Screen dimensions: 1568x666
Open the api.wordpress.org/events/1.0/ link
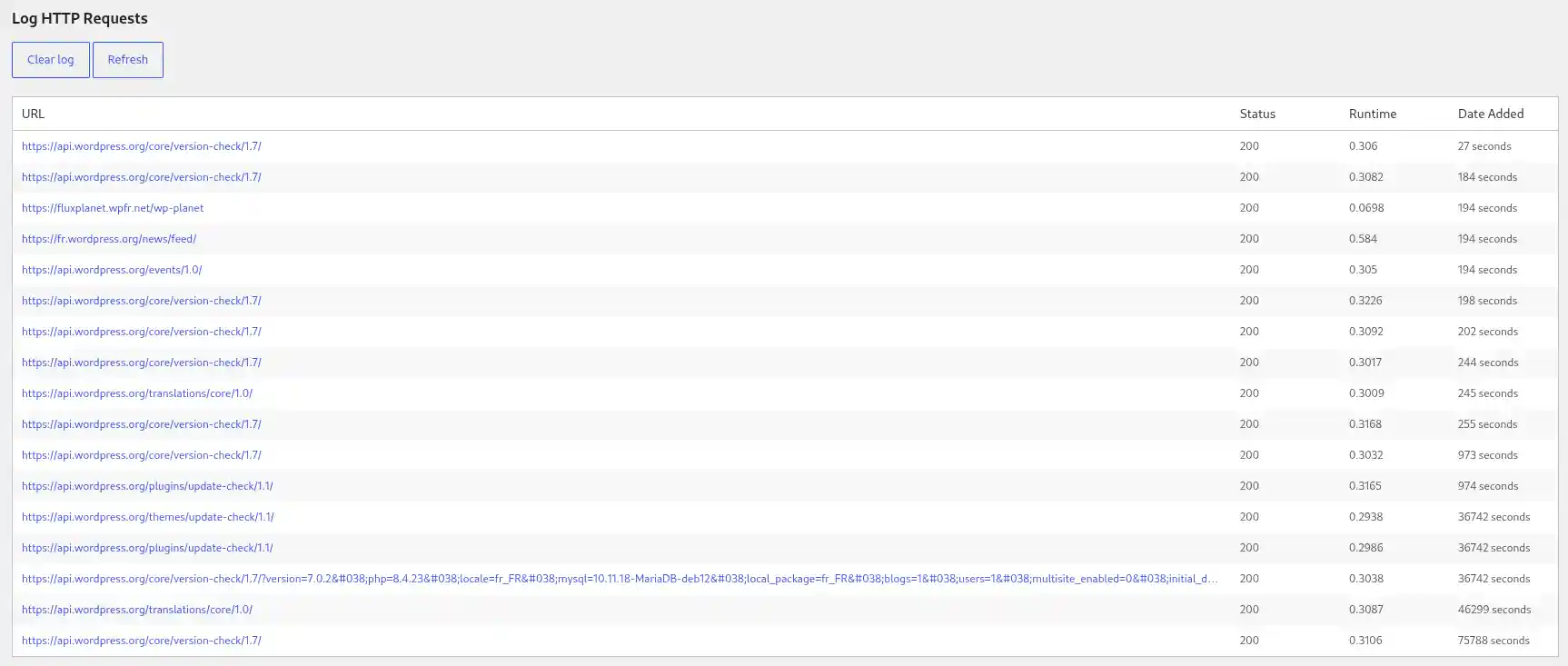pyautogui.click(x=112, y=270)
